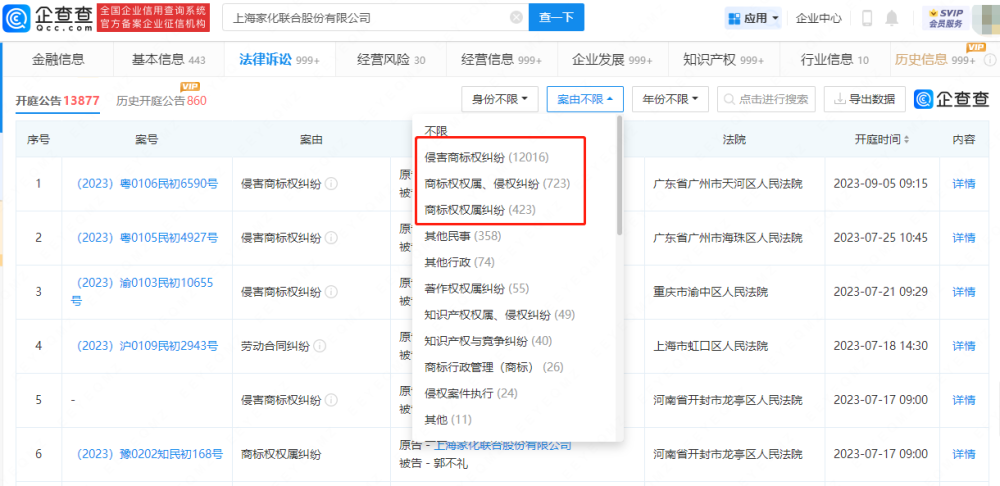Select 知识产权权属、侵权纠纷 (49) option
Screen dimensions: 1000x486
point(500,314)
